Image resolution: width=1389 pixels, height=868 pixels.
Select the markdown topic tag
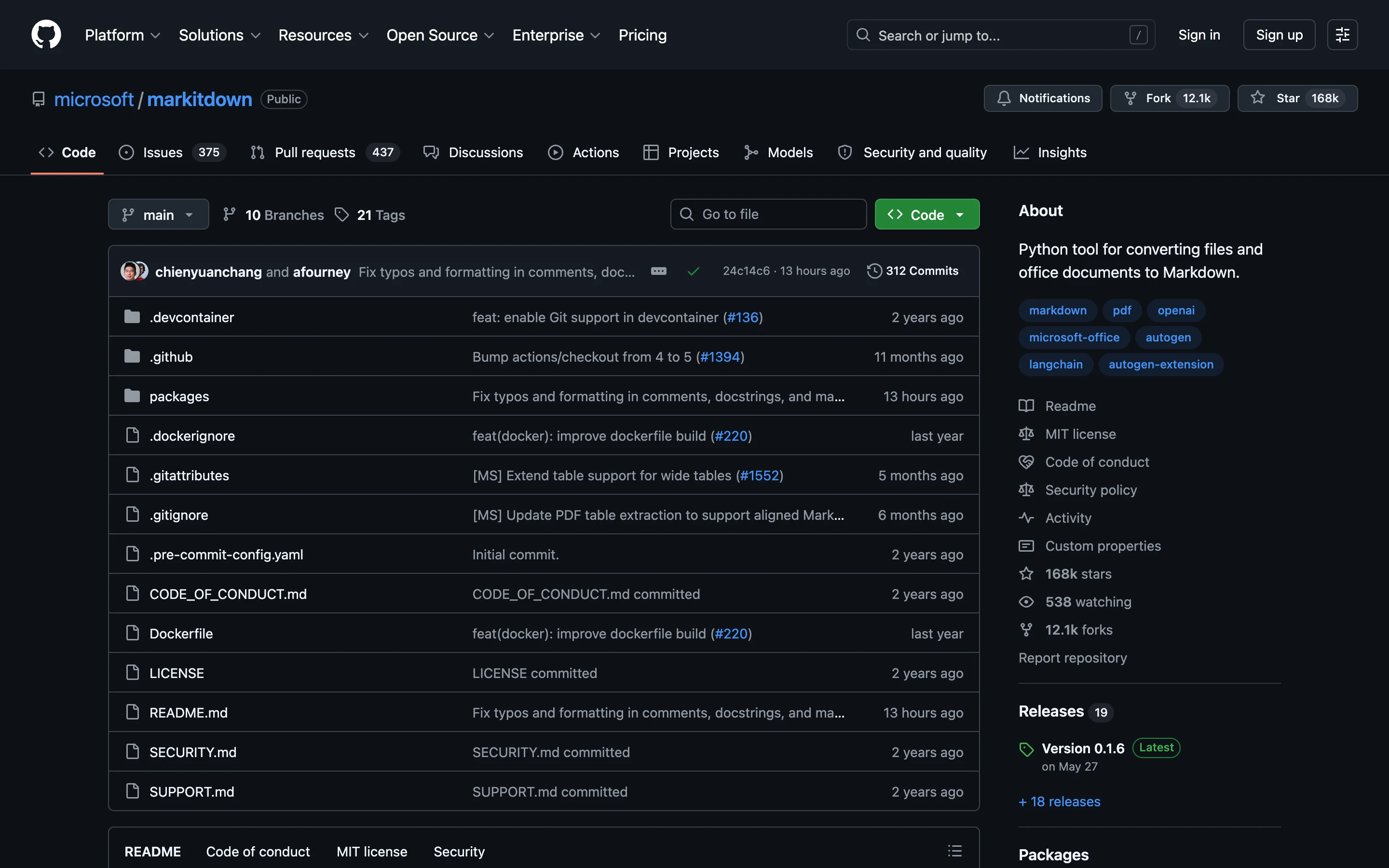[x=1057, y=310]
